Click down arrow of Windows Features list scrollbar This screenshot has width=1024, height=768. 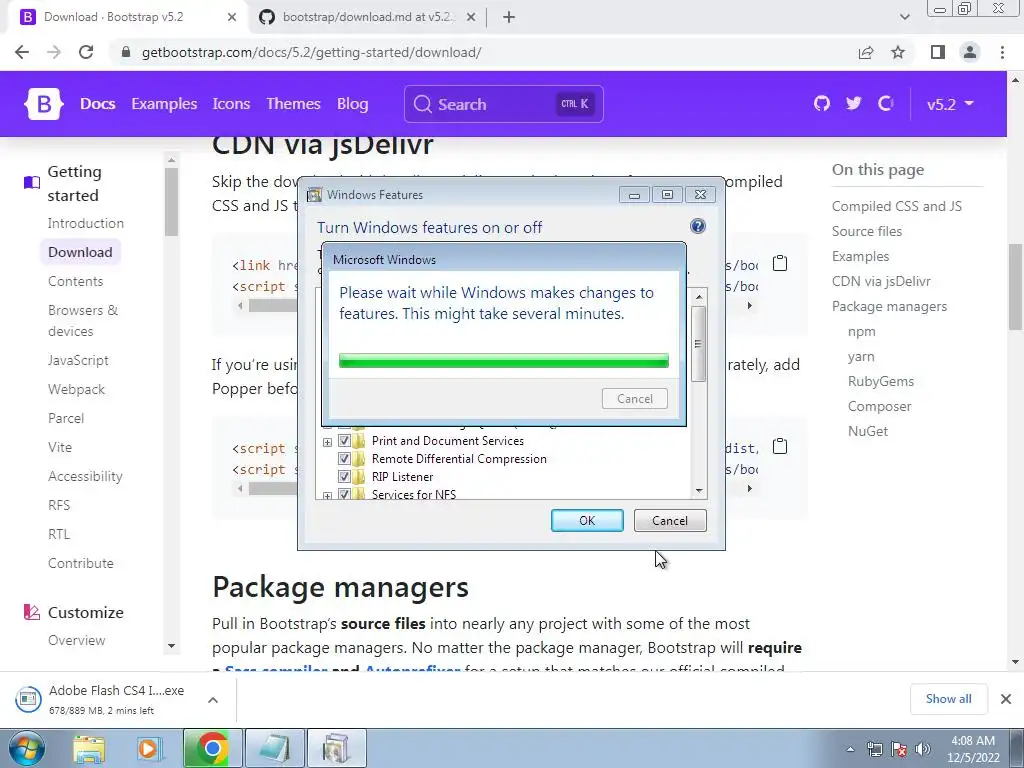[699, 490]
